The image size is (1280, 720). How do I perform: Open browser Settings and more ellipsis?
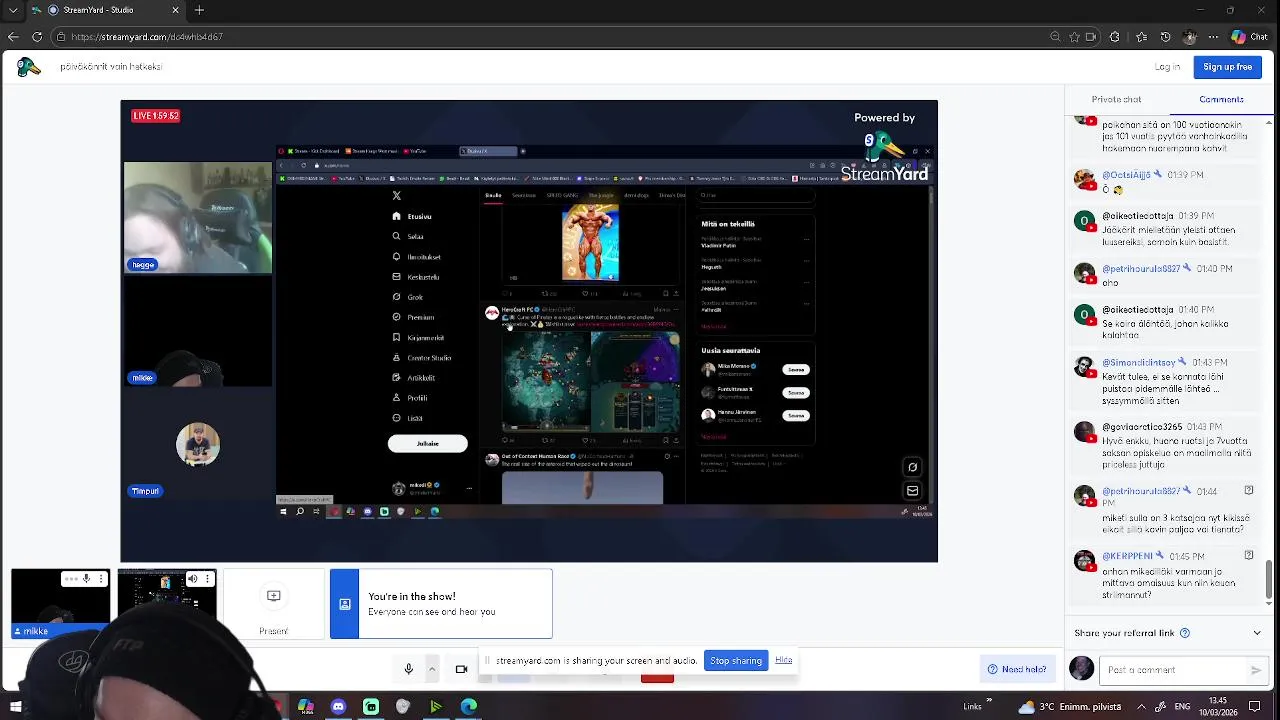[1212, 37]
